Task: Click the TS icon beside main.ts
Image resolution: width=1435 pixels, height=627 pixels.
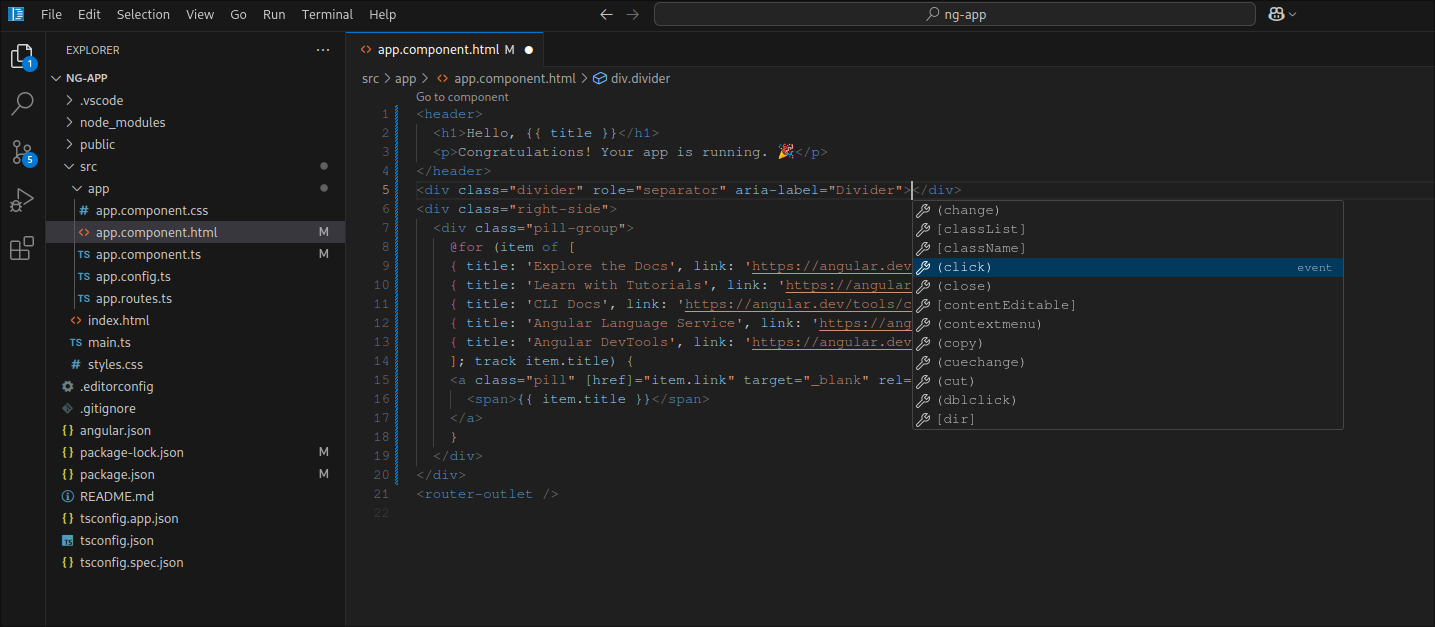Action: pos(76,342)
